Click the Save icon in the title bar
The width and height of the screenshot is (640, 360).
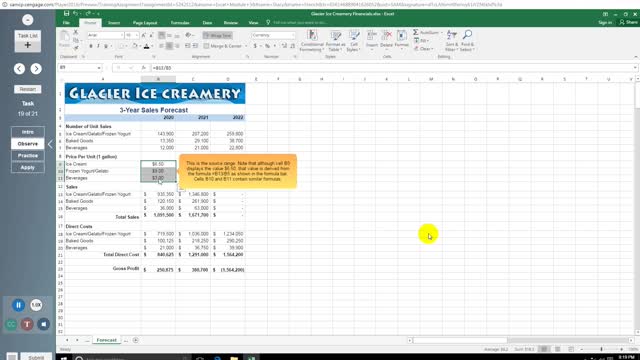[67, 14]
